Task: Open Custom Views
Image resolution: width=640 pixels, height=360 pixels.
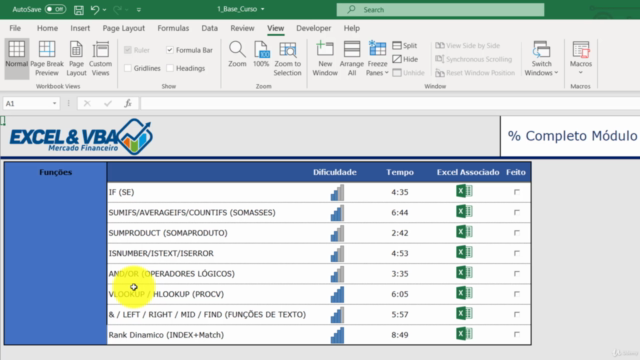Action: [100, 58]
